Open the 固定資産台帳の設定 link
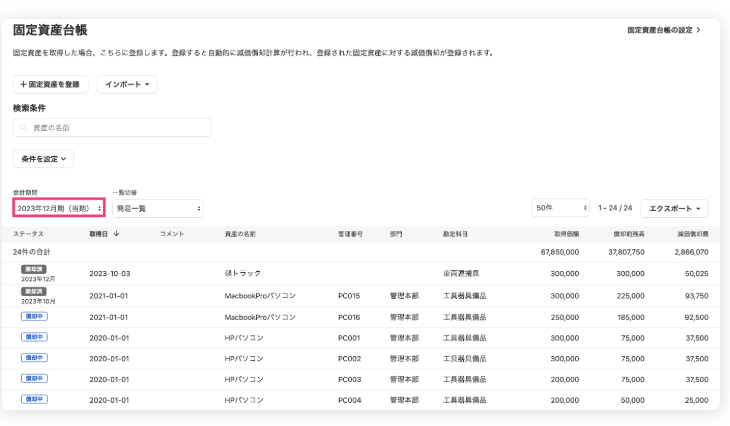The height and width of the screenshot is (426, 730). (663, 31)
